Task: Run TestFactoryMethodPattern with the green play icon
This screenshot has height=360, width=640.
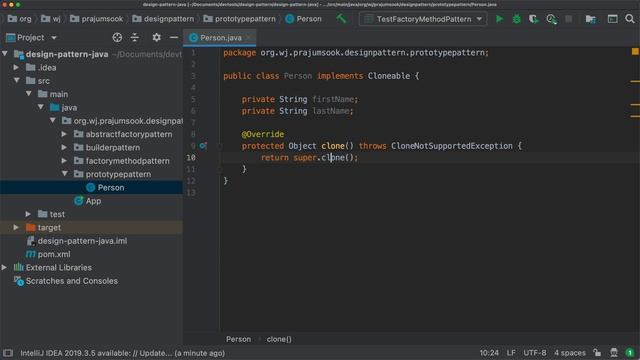Action: pos(499,19)
